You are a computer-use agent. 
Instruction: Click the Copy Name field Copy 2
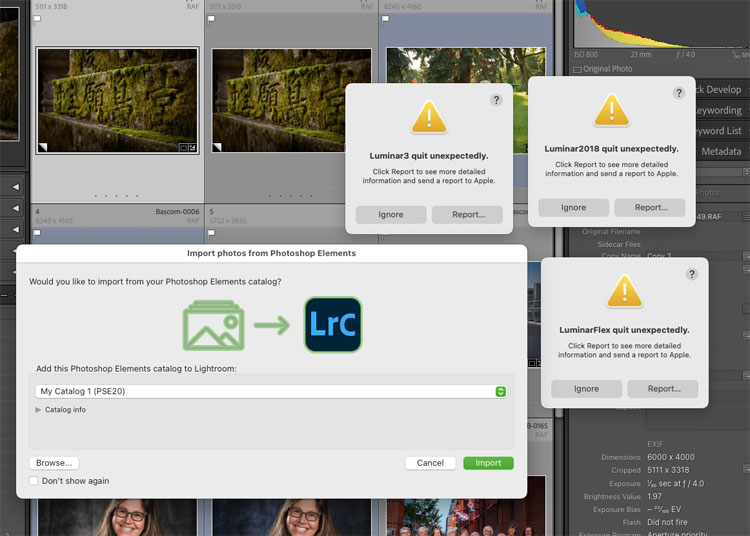659,255
